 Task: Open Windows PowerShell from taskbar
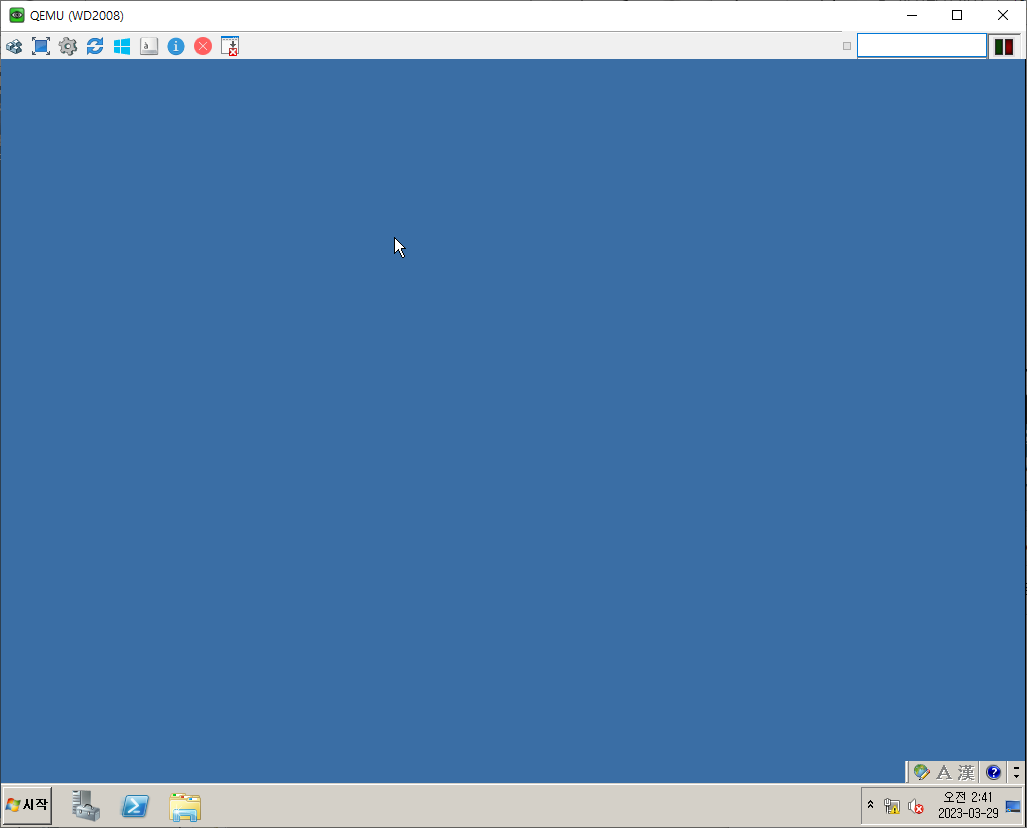point(135,806)
